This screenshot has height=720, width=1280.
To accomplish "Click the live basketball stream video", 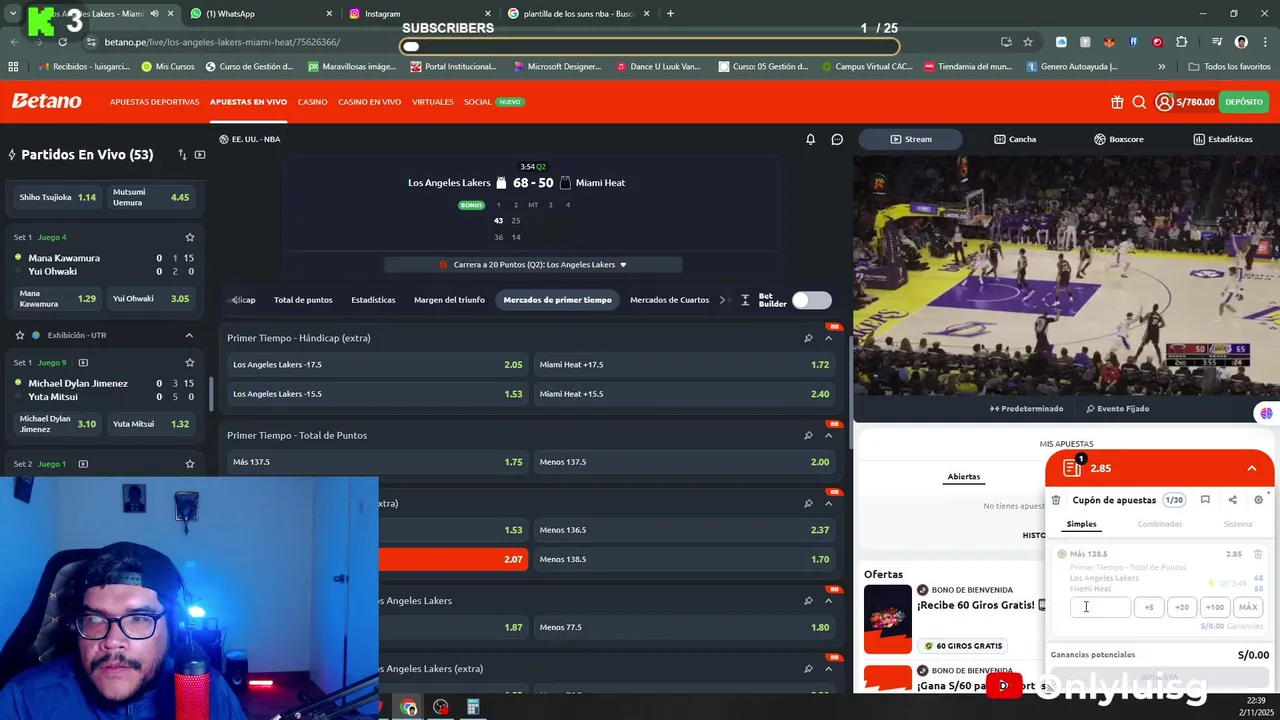I will click(1066, 275).
